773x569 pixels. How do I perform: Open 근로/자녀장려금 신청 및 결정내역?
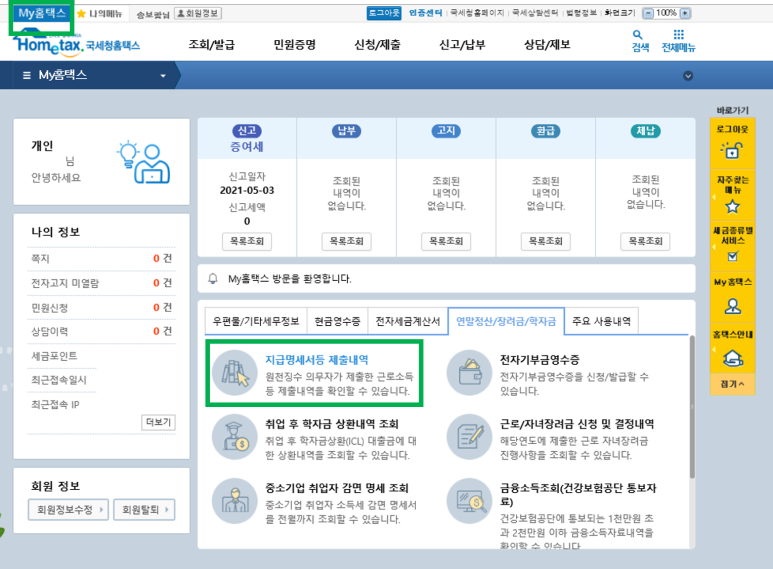click(577, 424)
